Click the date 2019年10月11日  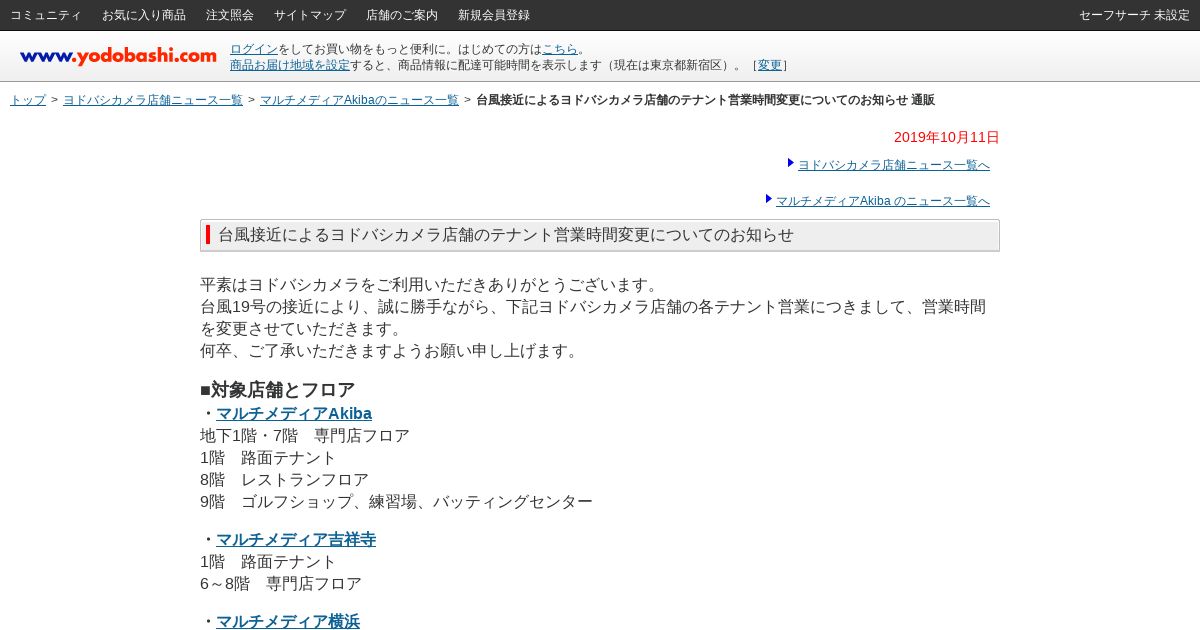tap(947, 137)
